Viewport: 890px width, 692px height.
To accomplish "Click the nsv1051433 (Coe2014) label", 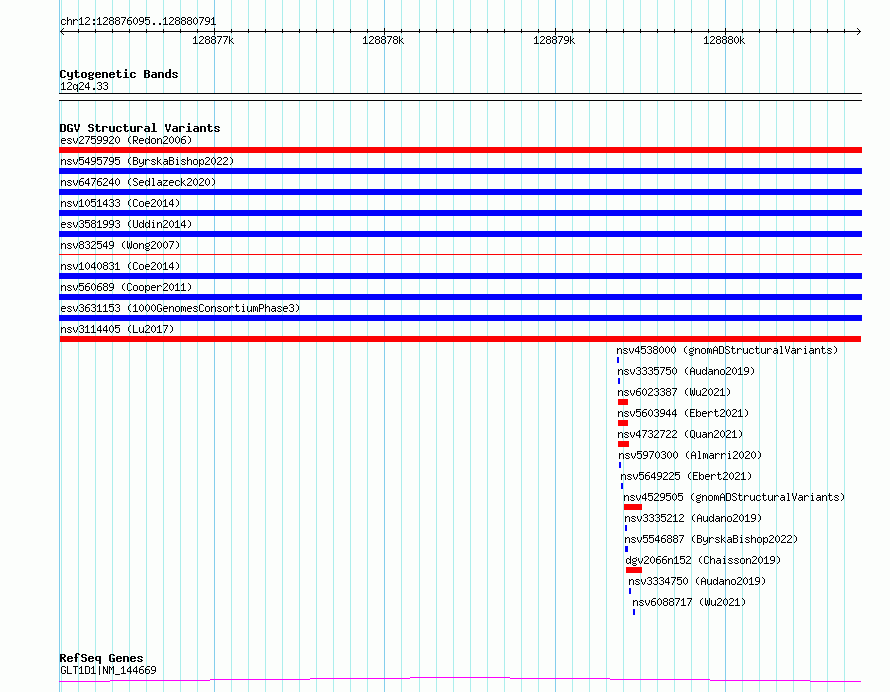I will coord(120,203).
